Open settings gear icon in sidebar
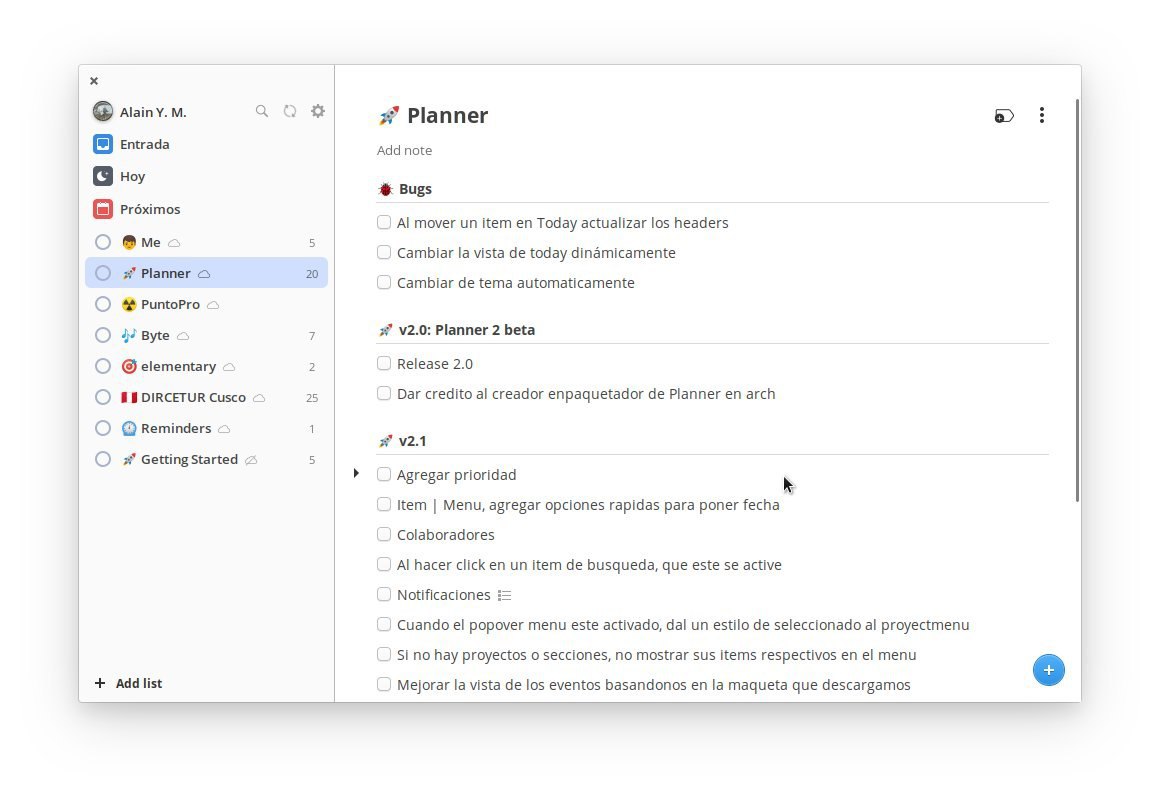 [318, 111]
